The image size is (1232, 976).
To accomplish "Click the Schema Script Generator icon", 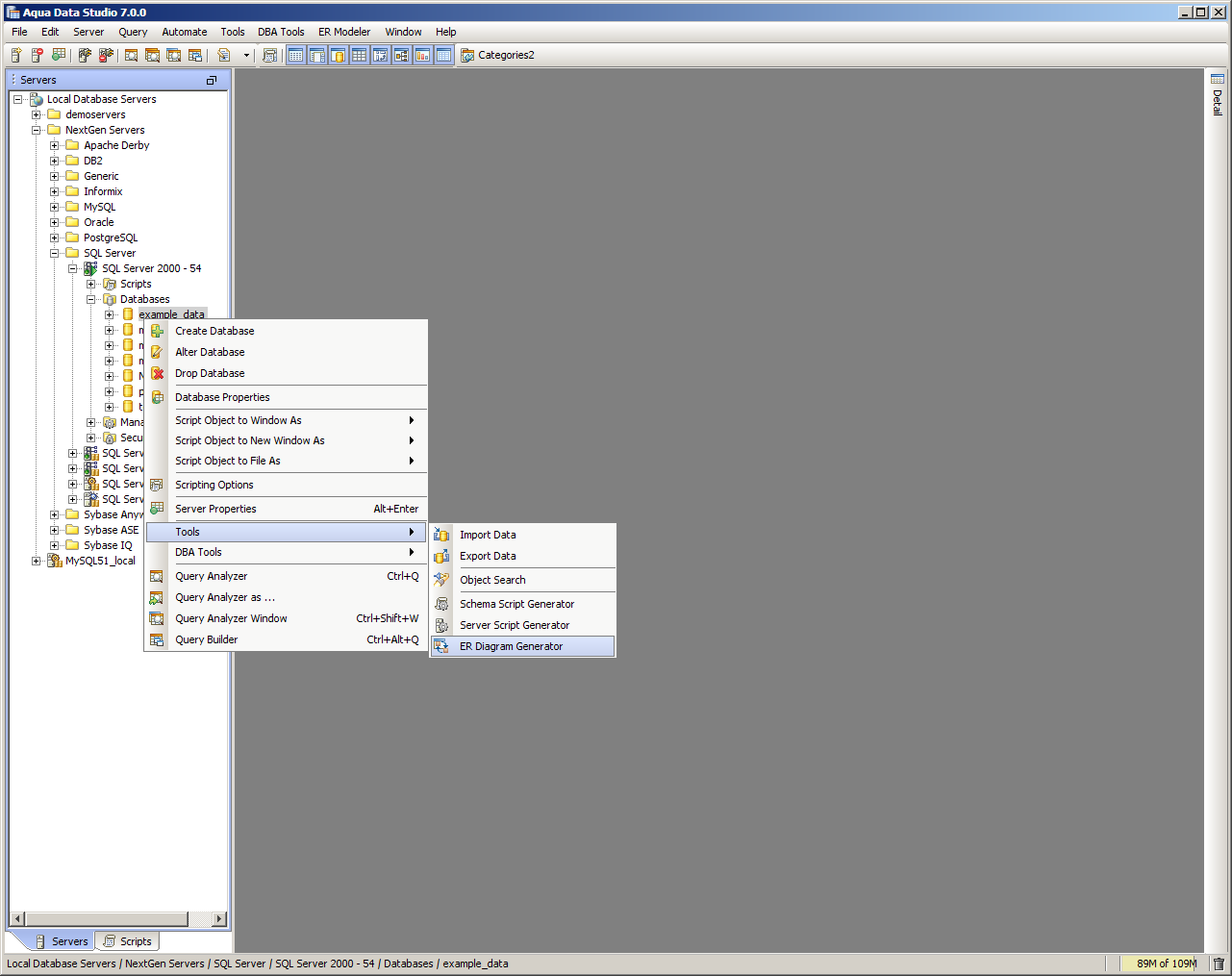I will [441, 604].
